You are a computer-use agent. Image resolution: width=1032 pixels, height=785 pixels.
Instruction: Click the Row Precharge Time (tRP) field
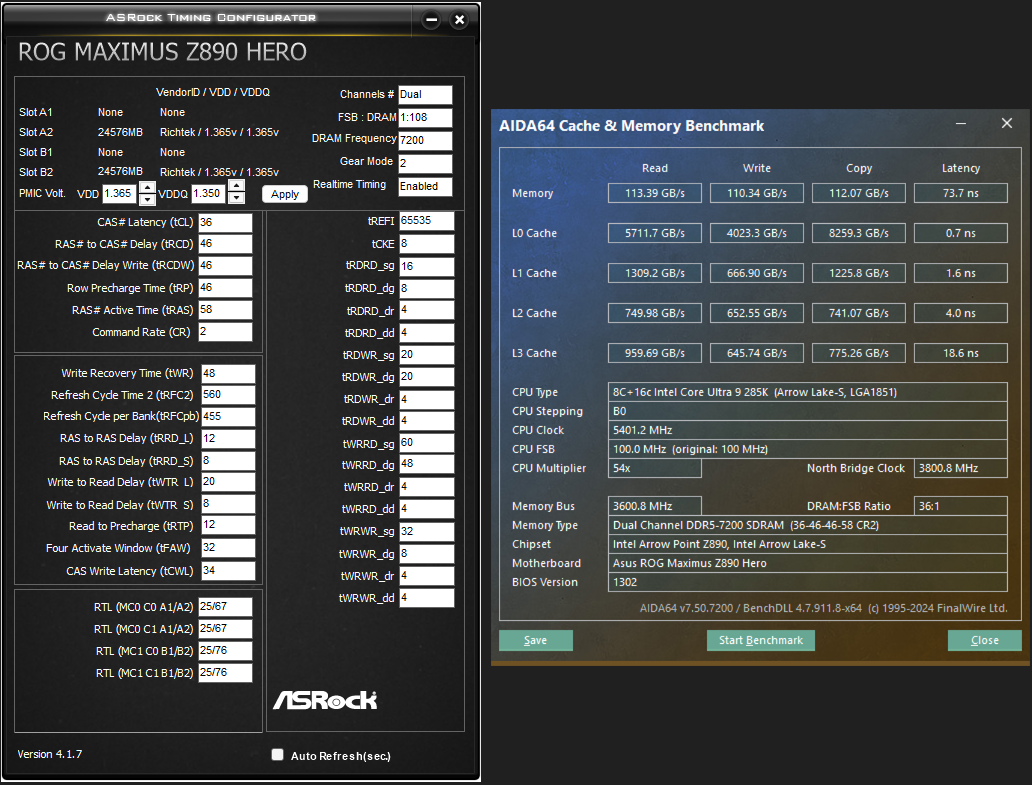(225, 288)
